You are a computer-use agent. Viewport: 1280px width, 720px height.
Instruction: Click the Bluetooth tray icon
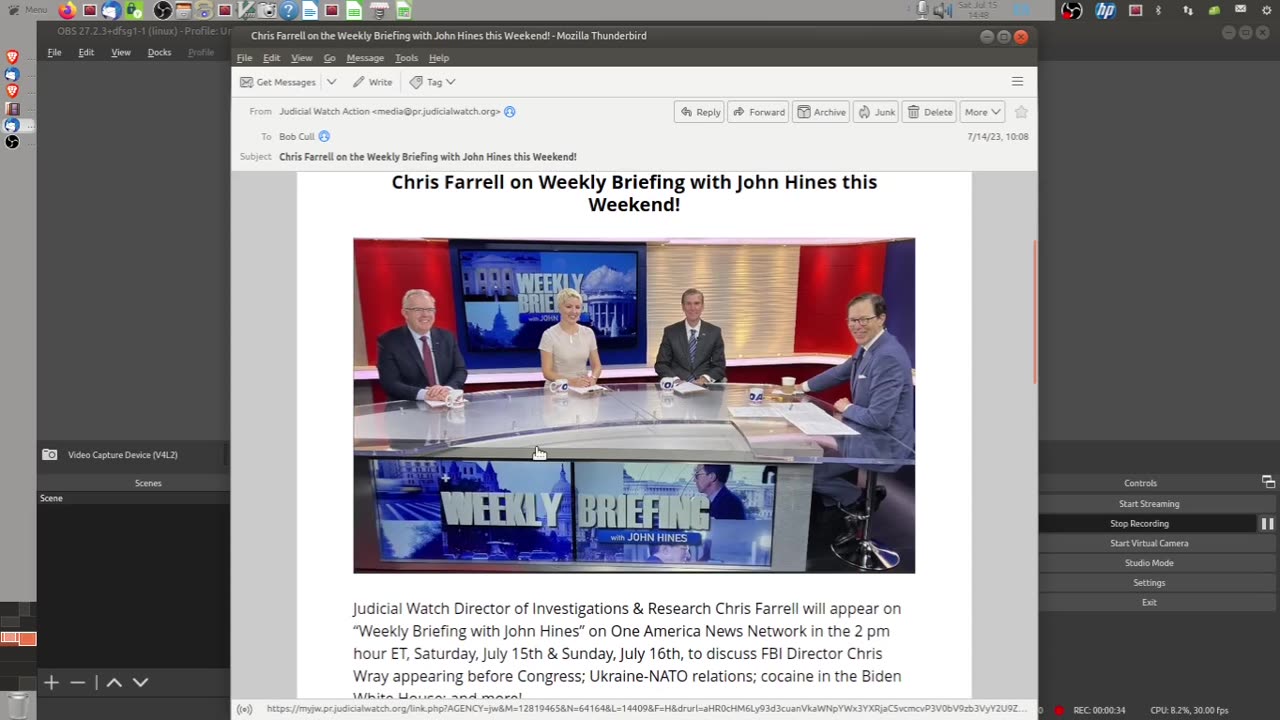(1159, 10)
